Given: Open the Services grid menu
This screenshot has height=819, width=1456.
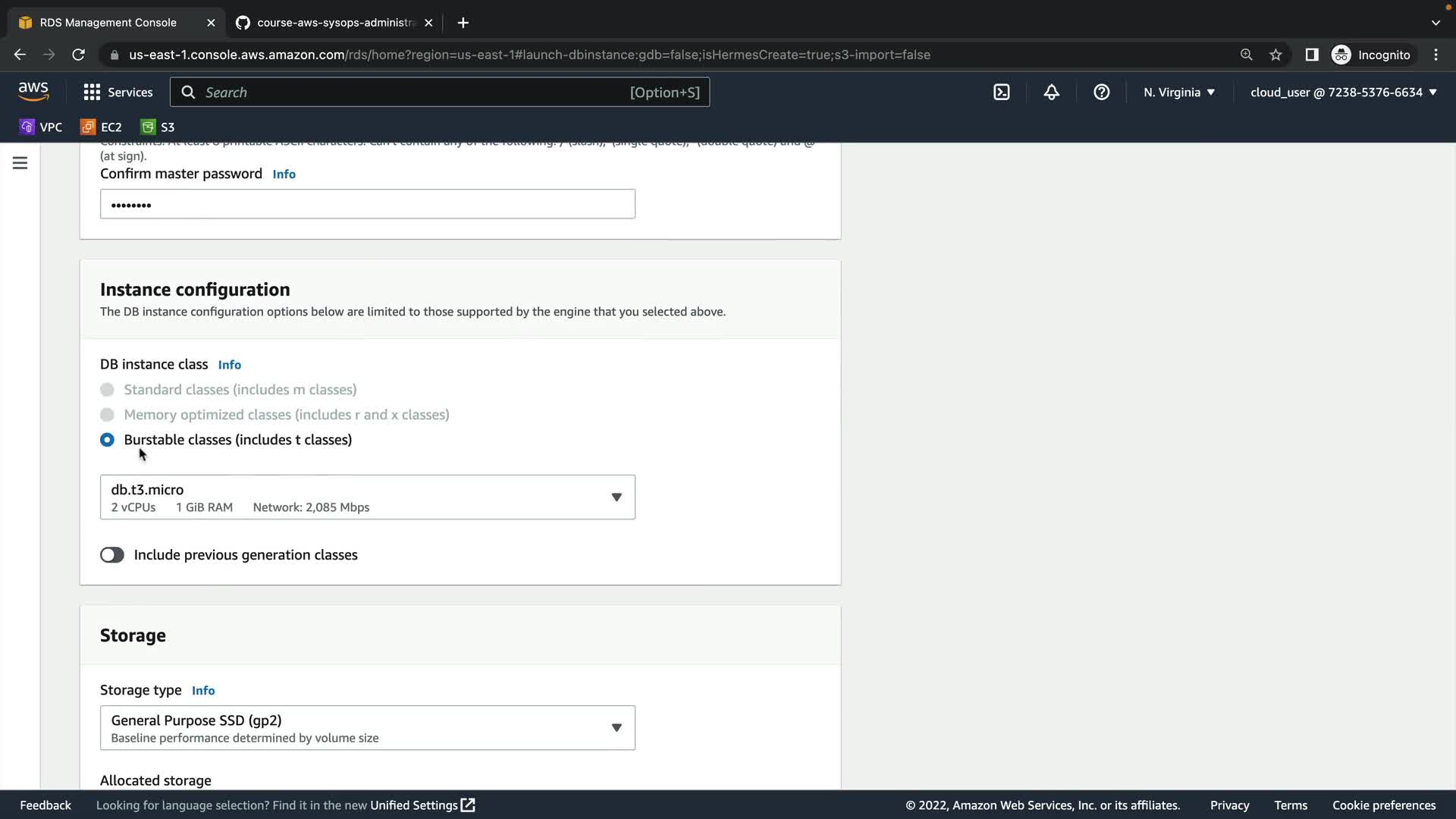Looking at the screenshot, I should 118,93.
